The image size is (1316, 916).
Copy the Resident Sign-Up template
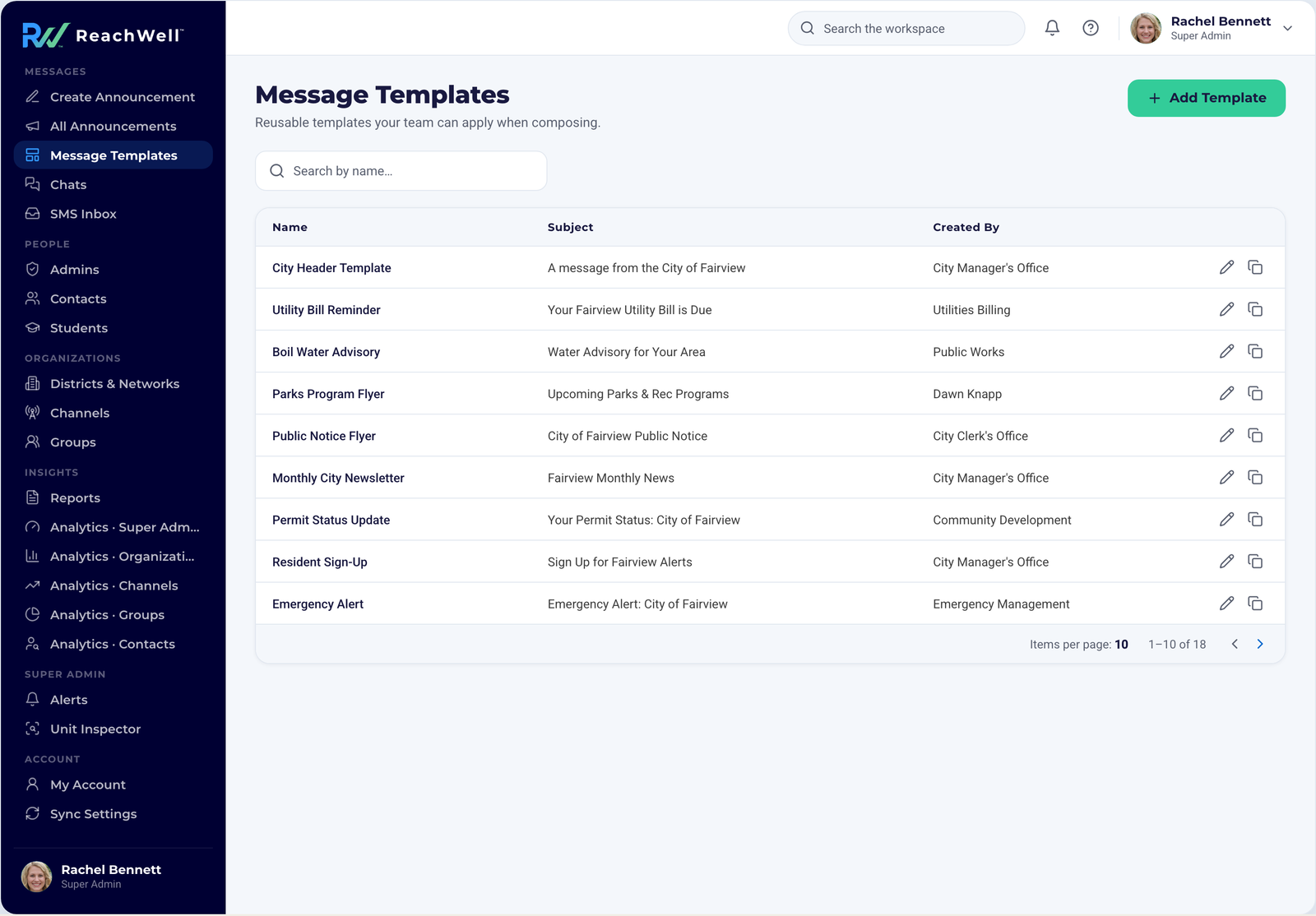pos(1255,561)
